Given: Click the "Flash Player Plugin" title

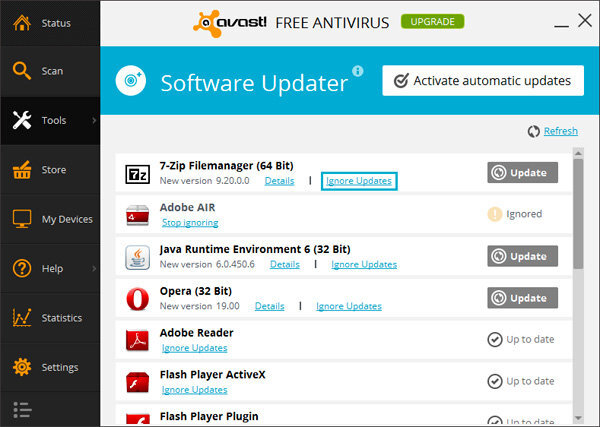Looking at the screenshot, I should point(209,416).
